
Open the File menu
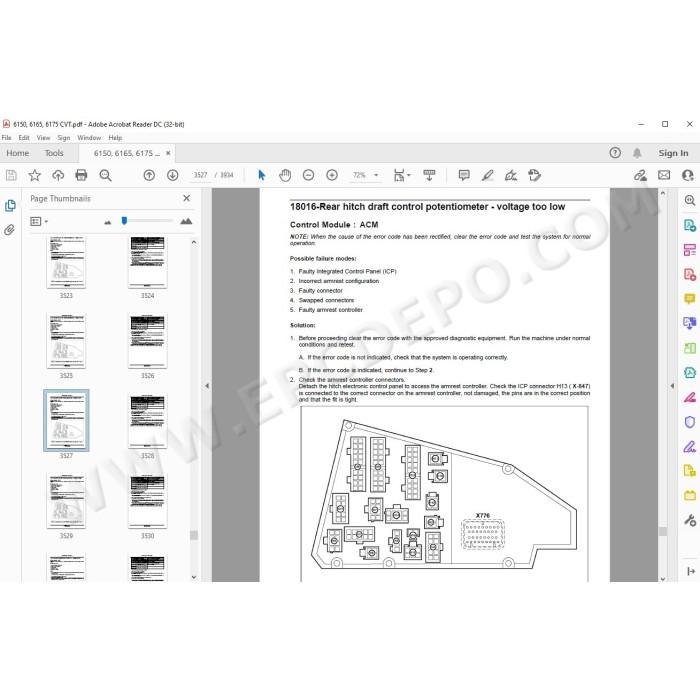click(x=7, y=138)
